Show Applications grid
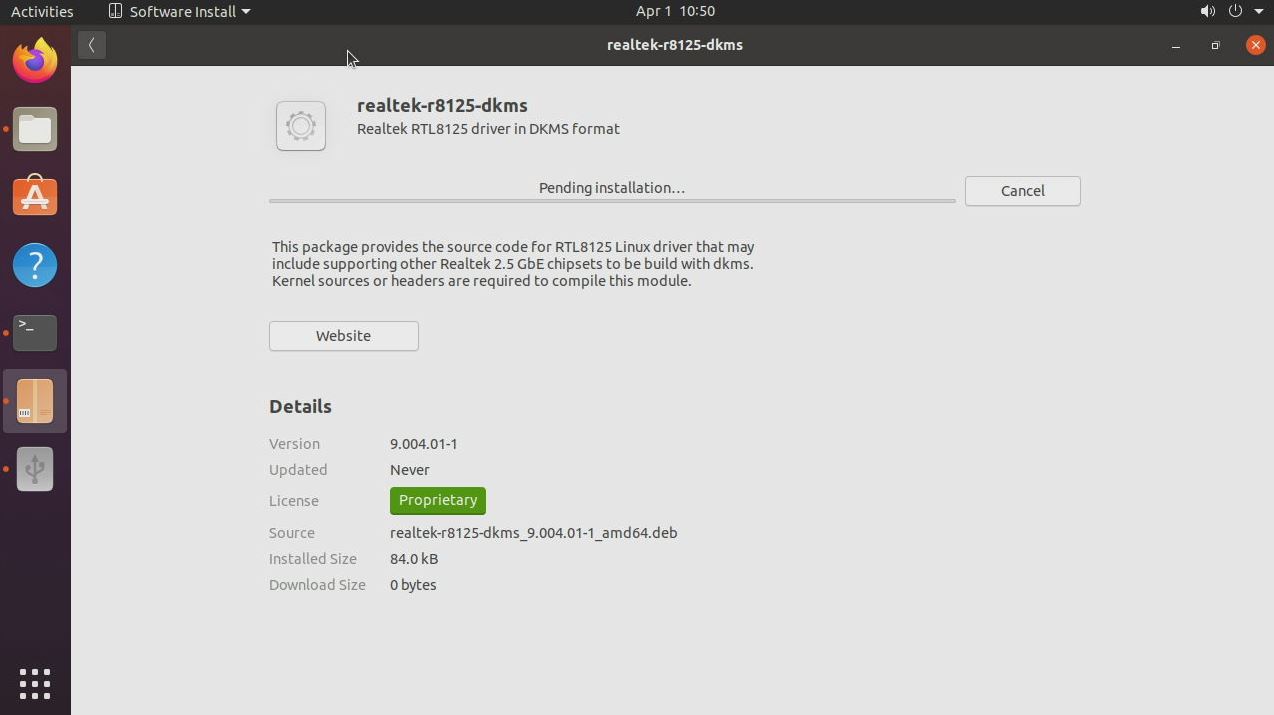The width and height of the screenshot is (1274, 715). pyautogui.click(x=35, y=684)
